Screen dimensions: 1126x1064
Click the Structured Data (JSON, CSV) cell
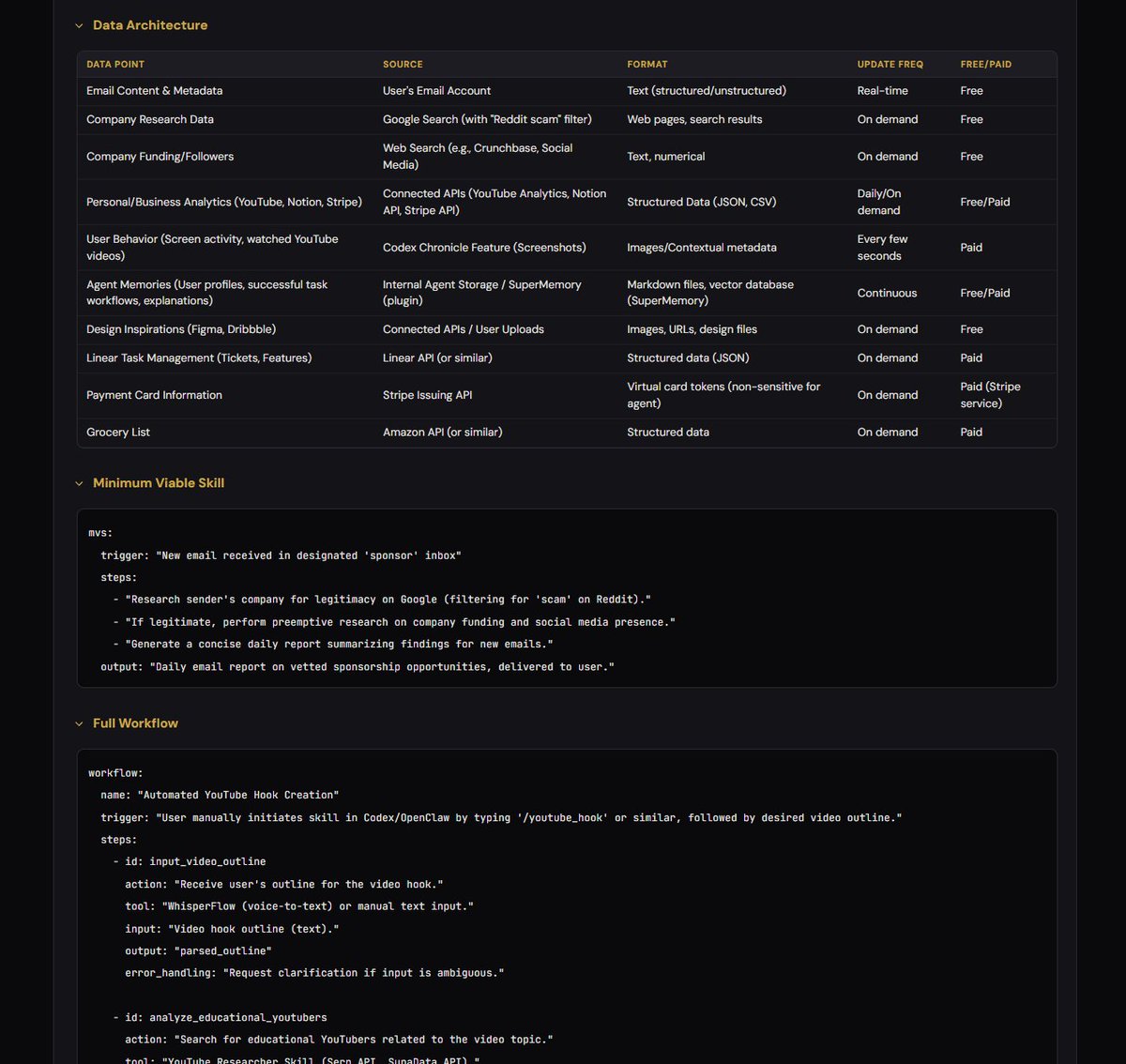coord(702,202)
